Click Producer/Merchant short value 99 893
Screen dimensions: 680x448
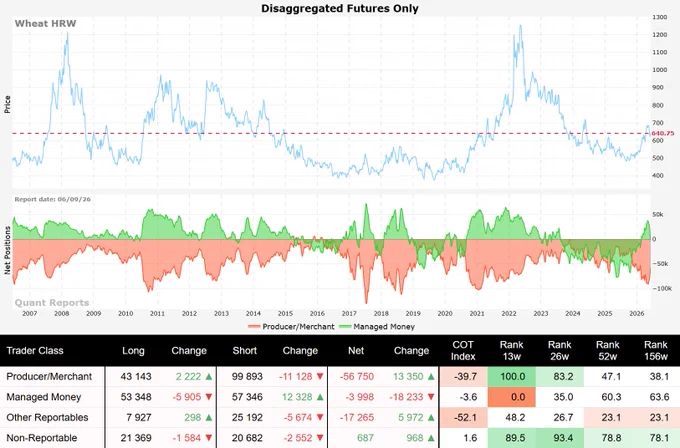pyautogui.click(x=247, y=376)
